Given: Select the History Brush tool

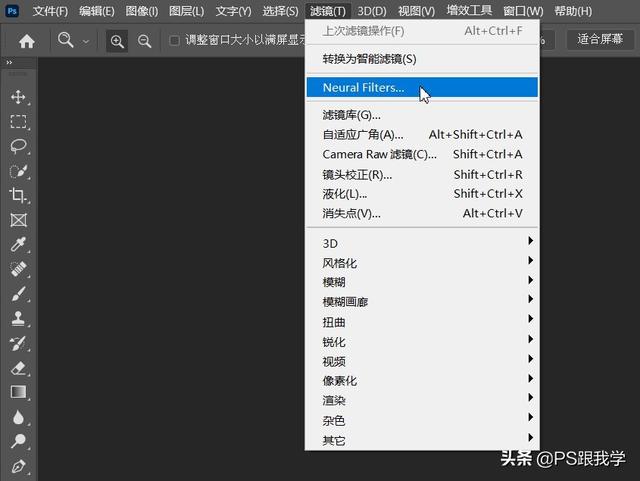Looking at the screenshot, I should (18, 343).
